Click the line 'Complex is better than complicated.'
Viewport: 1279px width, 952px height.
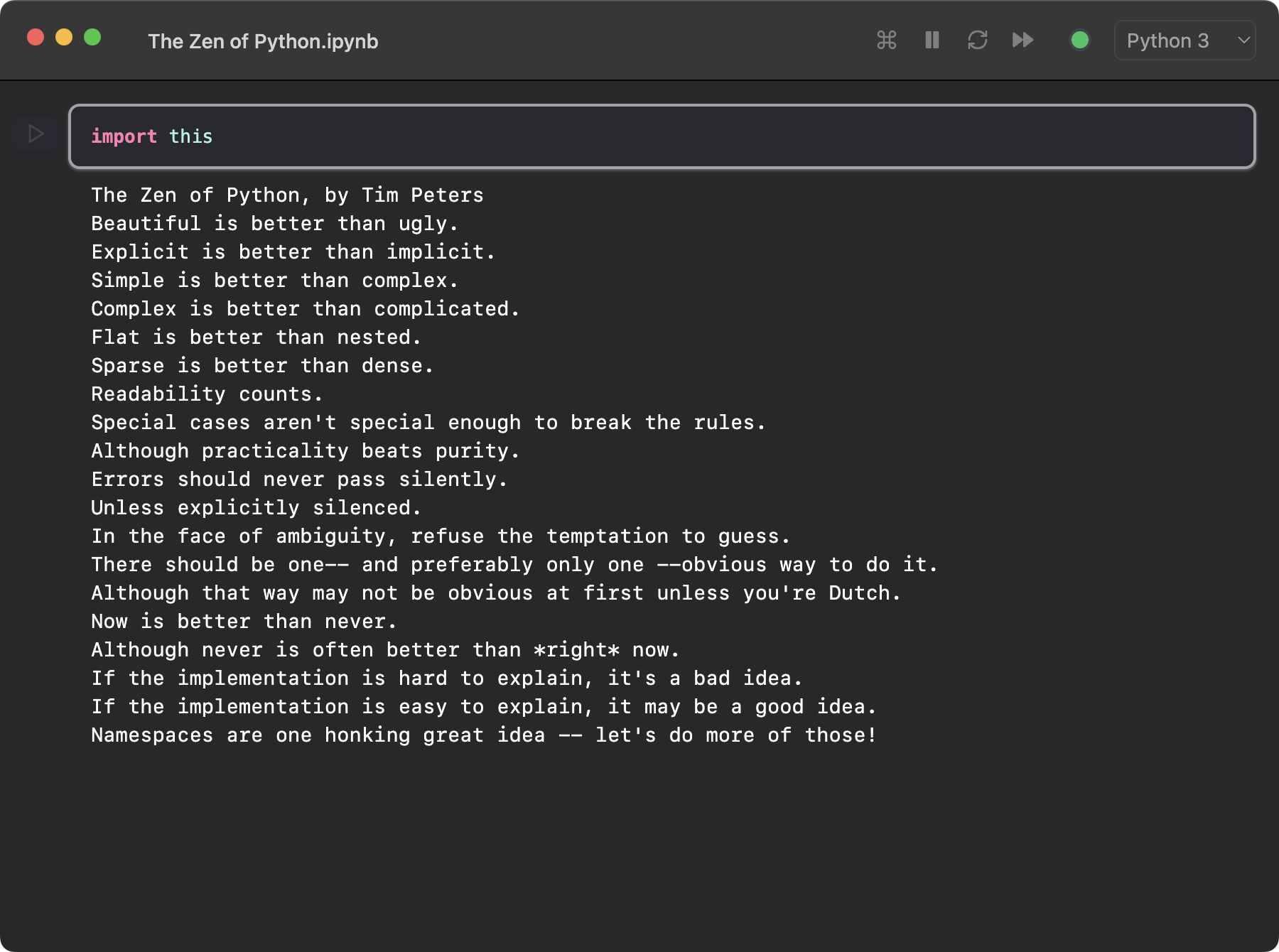(x=305, y=309)
